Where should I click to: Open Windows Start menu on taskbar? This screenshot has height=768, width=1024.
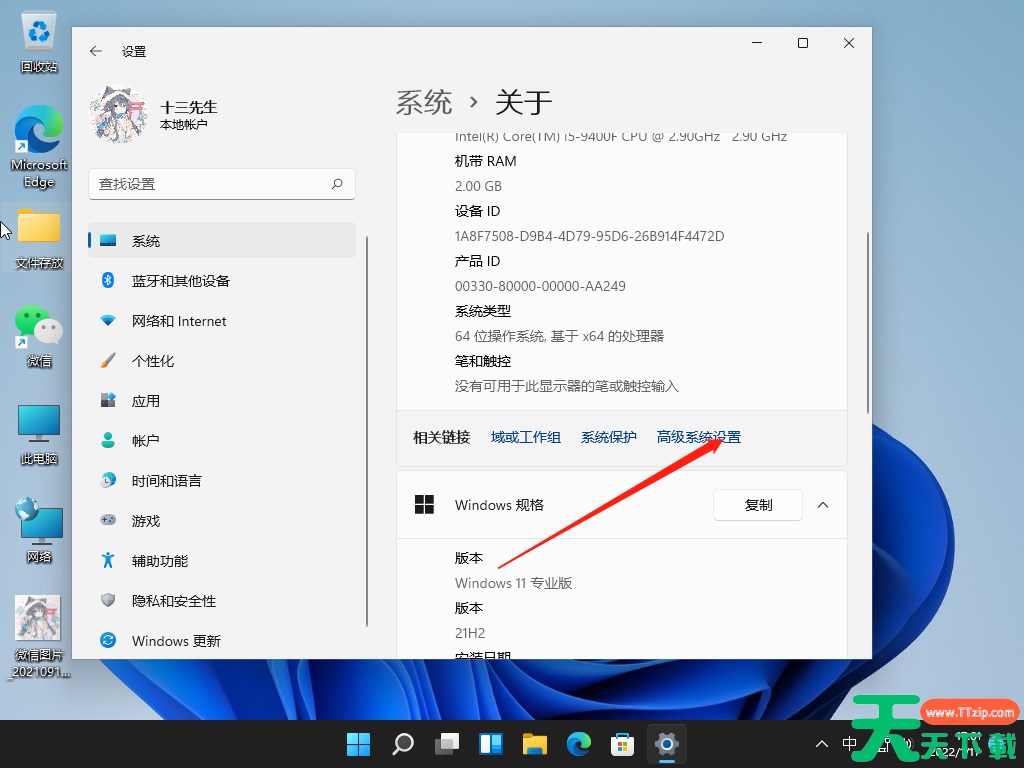[358, 744]
